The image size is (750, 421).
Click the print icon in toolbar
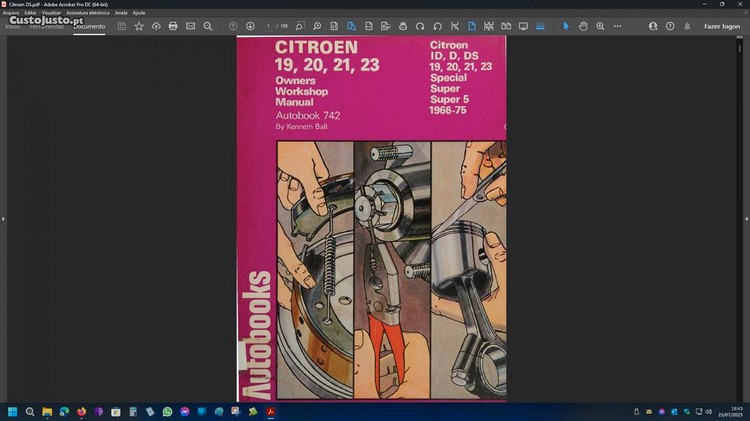click(x=173, y=26)
